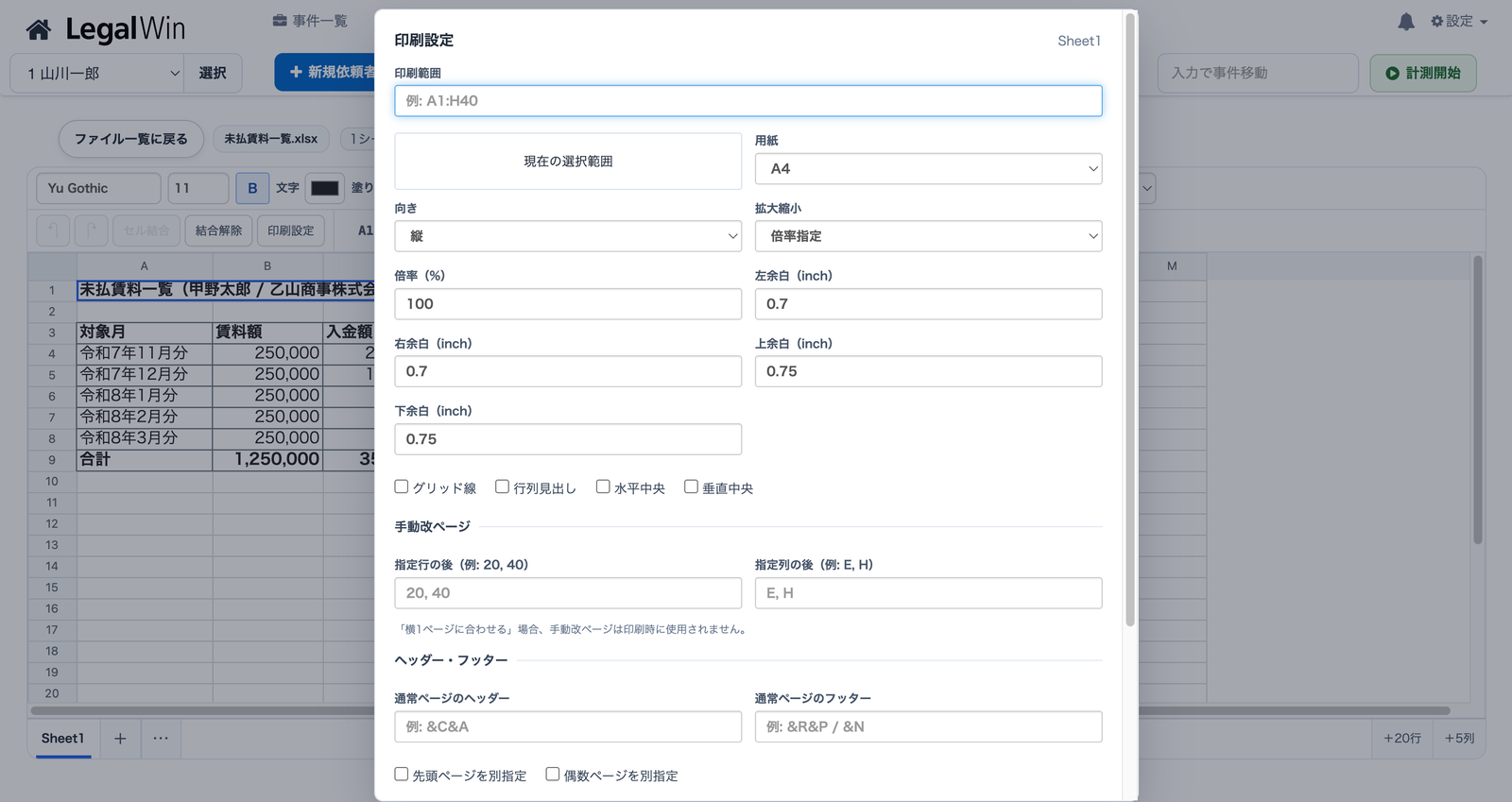Open the 設定 gear menu
This screenshot has height=802, width=1512.
[x=1459, y=21]
